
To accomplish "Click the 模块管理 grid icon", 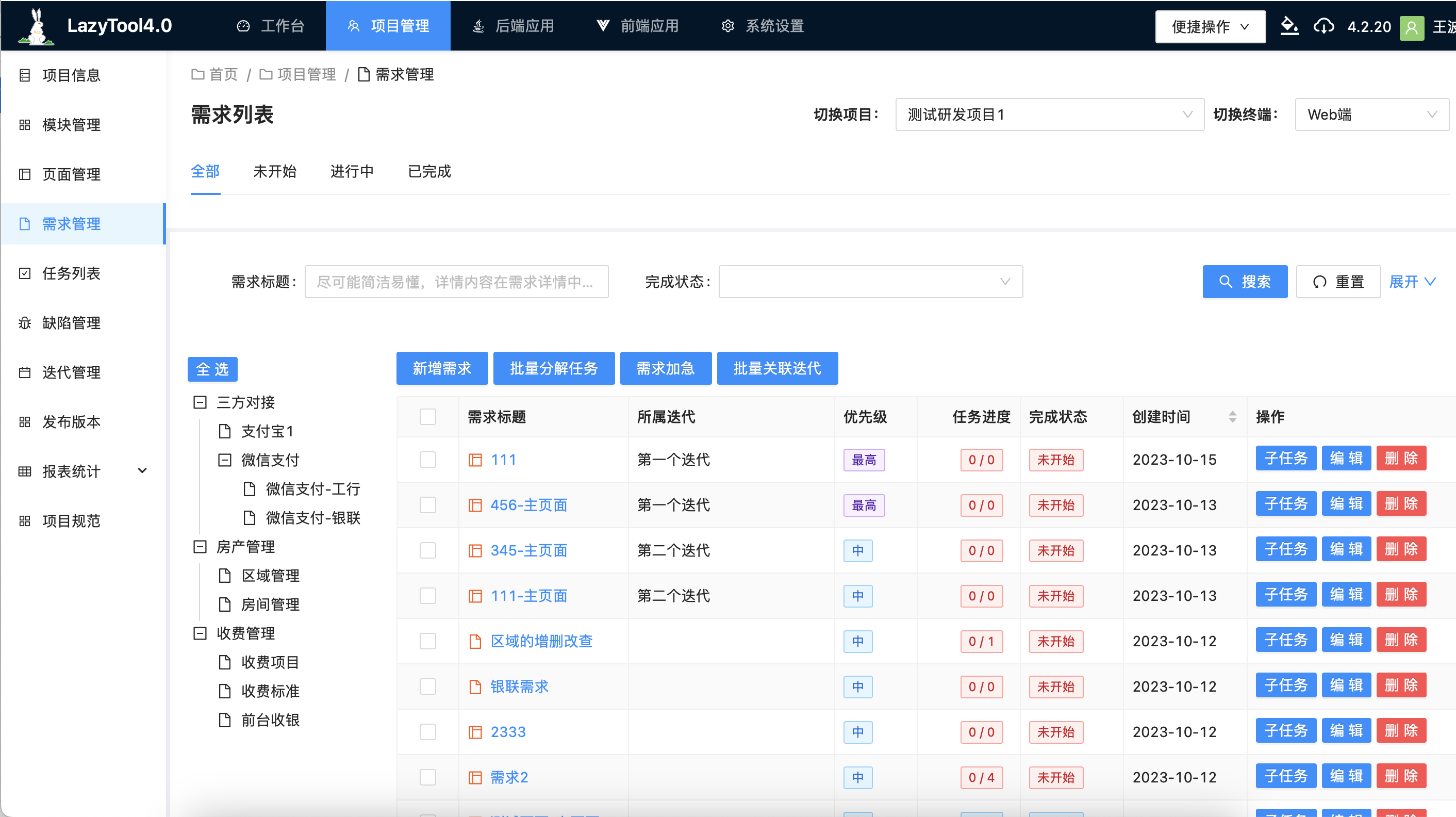I will pyautogui.click(x=24, y=124).
